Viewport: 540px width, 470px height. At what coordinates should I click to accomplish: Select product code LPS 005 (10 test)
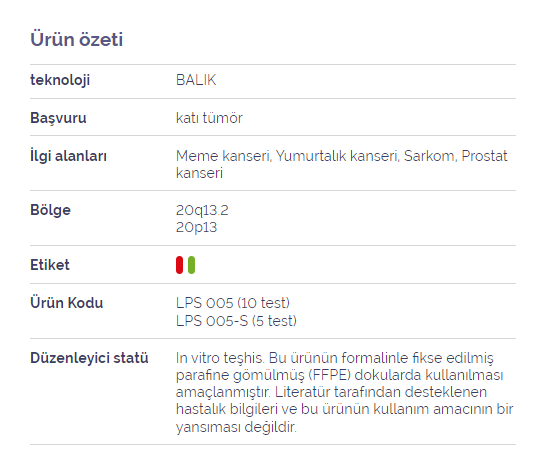pos(233,303)
